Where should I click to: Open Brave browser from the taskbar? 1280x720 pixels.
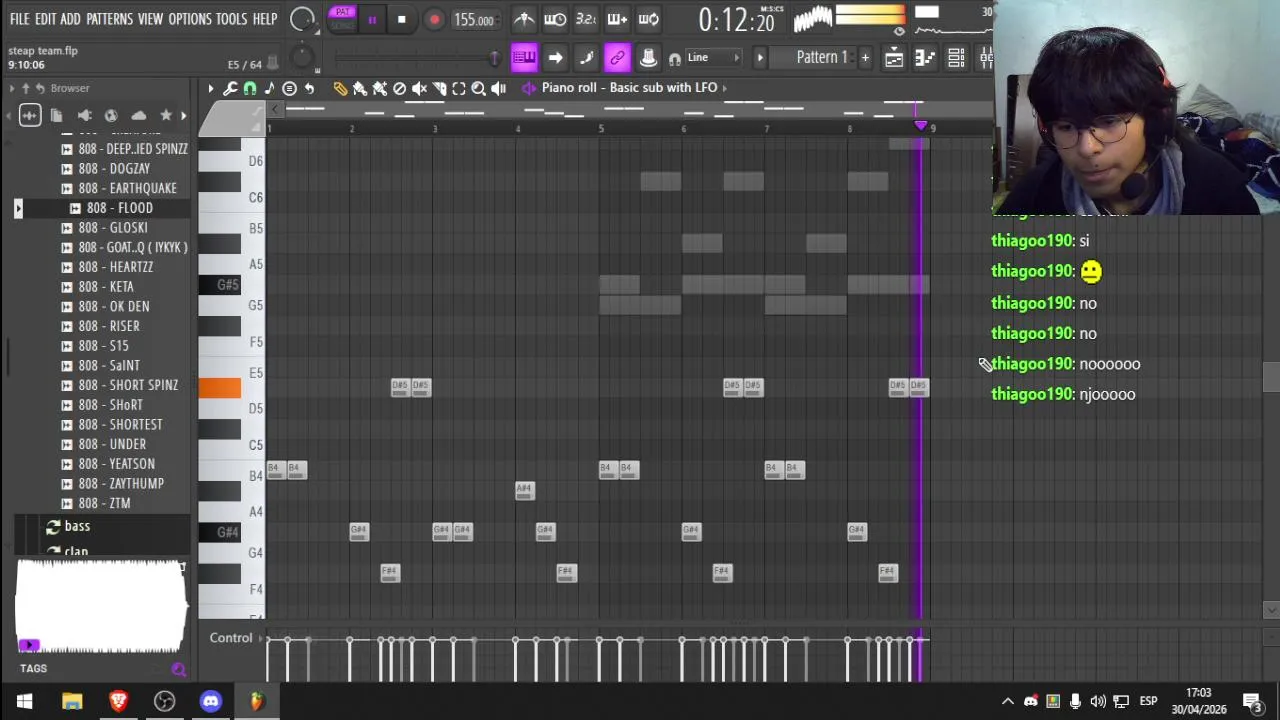click(x=118, y=701)
